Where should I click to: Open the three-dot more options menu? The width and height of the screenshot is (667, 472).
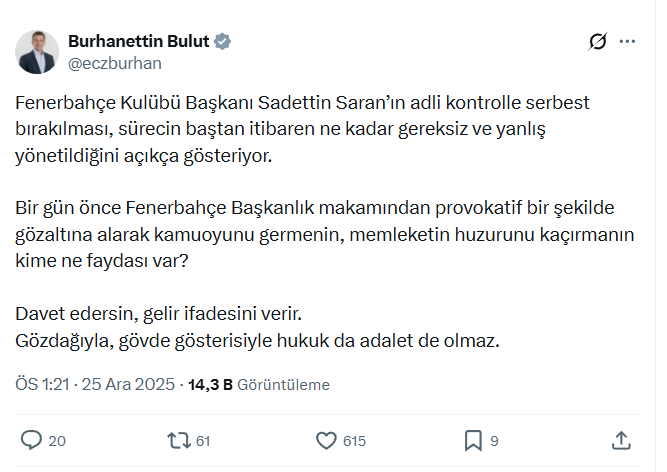coord(628,42)
